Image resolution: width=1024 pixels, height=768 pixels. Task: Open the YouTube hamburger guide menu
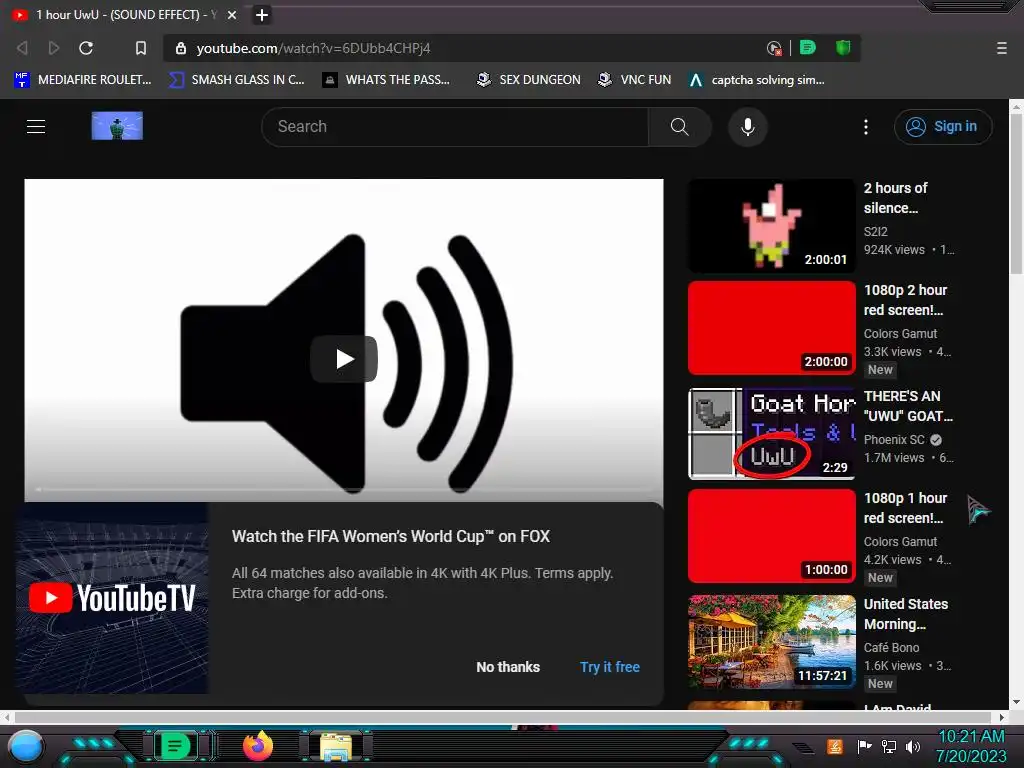(36, 127)
